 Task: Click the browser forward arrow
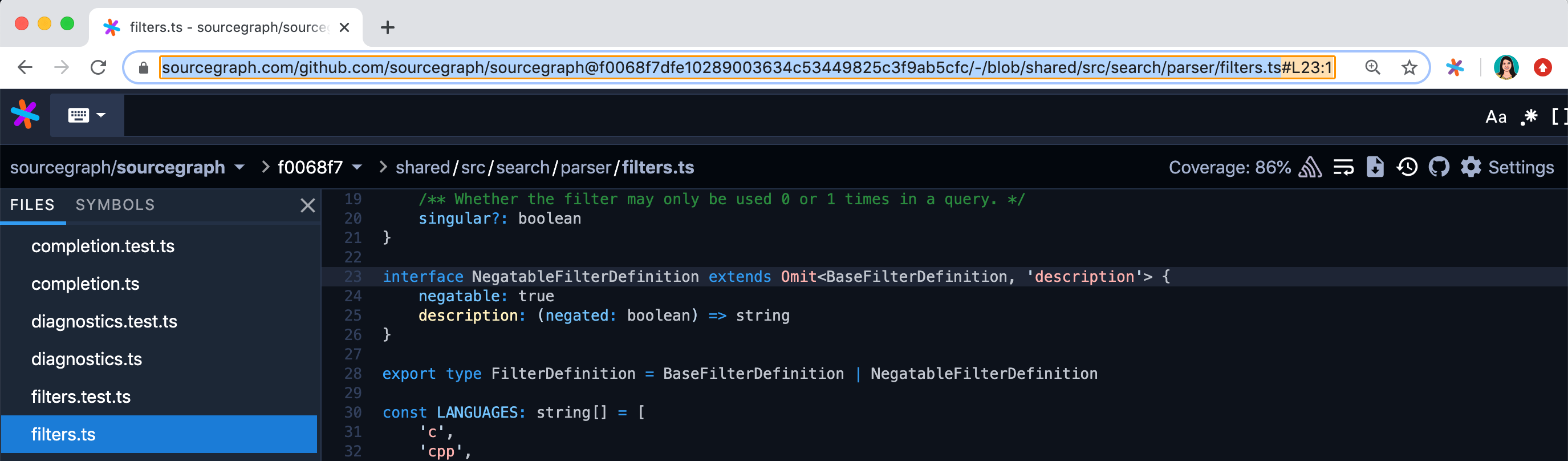pos(62,67)
